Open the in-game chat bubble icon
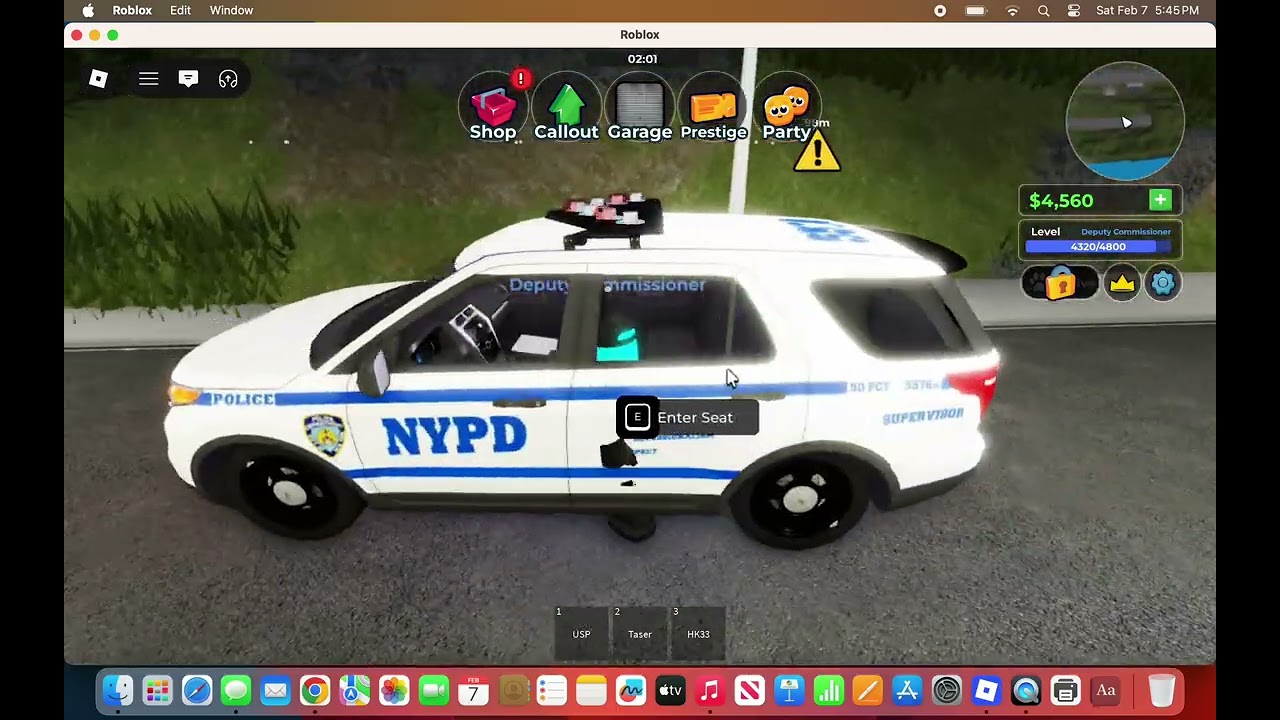The height and width of the screenshot is (720, 1280). pyautogui.click(x=188, y=79)
